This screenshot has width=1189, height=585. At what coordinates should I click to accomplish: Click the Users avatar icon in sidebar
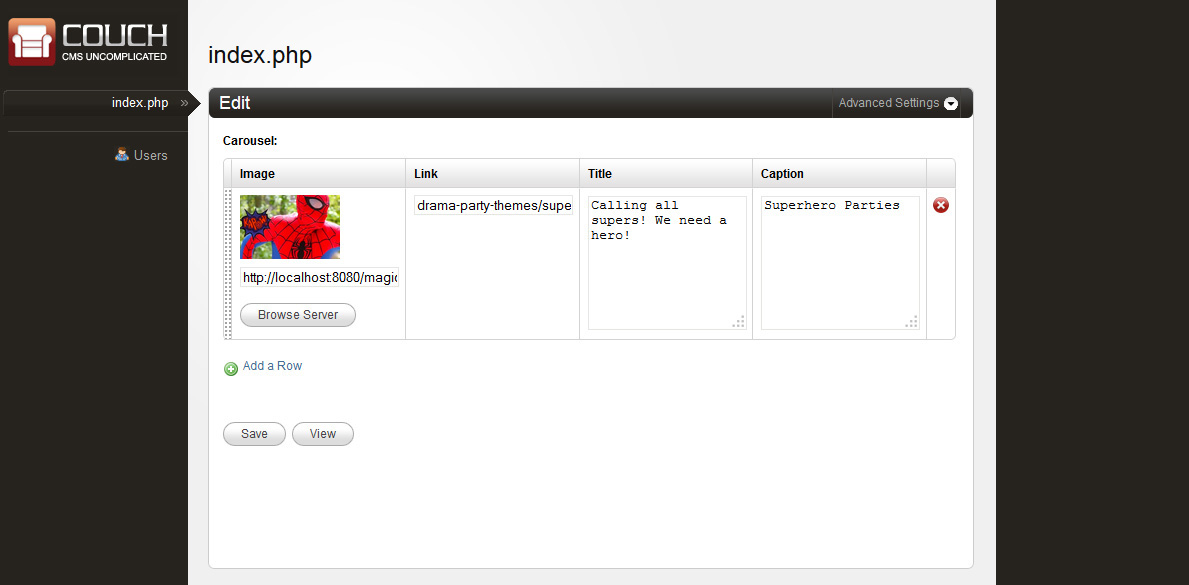[x=121, y=154]
